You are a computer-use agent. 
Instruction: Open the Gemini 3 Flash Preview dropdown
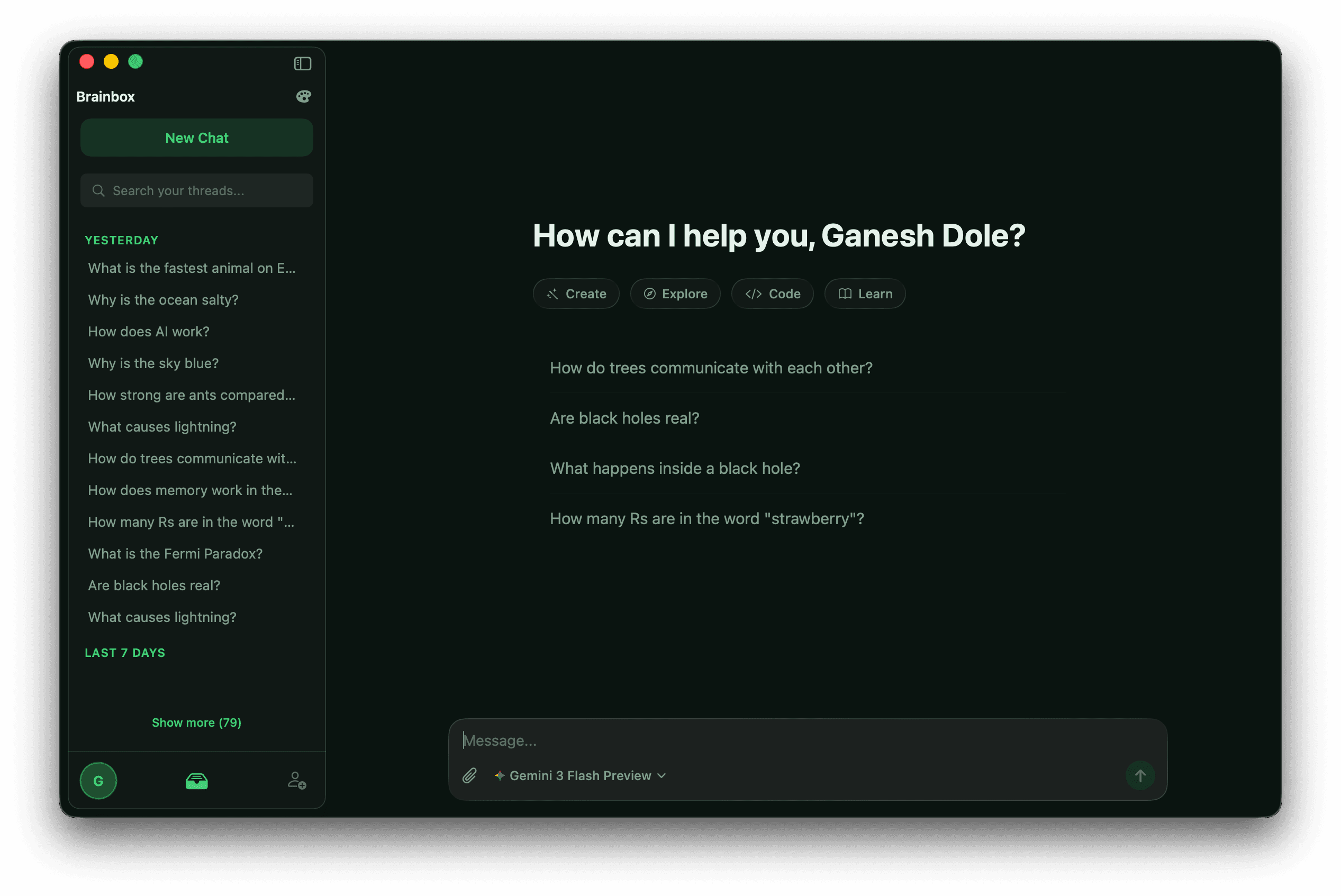581,775
